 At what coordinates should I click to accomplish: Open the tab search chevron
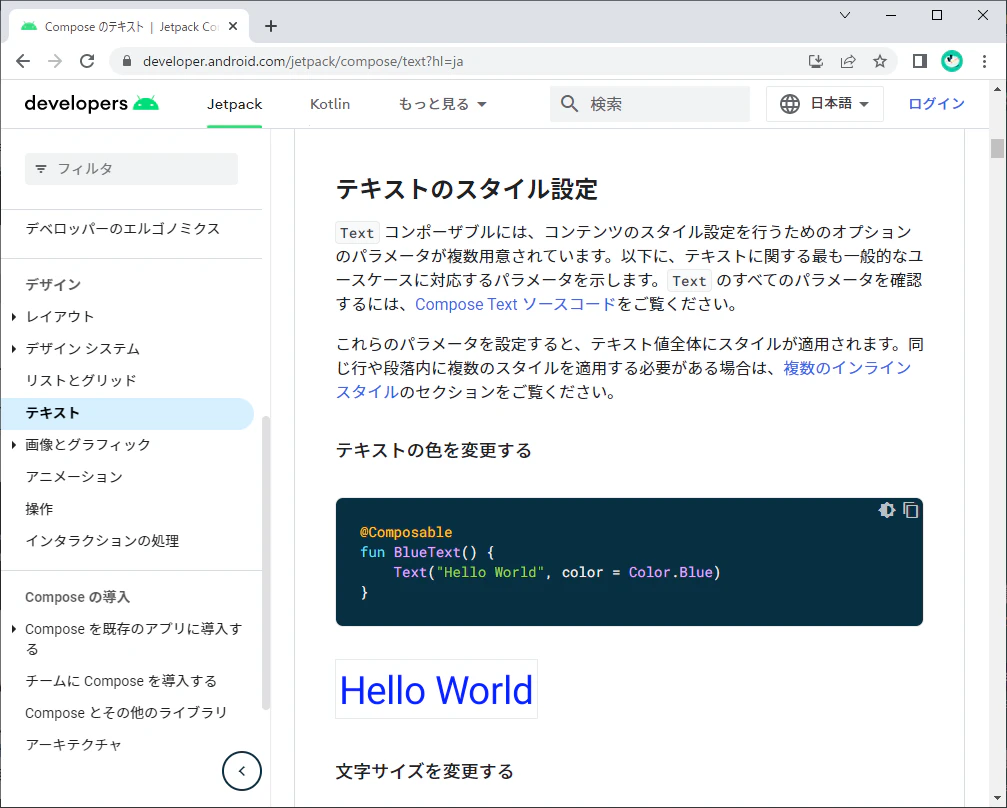845,15
